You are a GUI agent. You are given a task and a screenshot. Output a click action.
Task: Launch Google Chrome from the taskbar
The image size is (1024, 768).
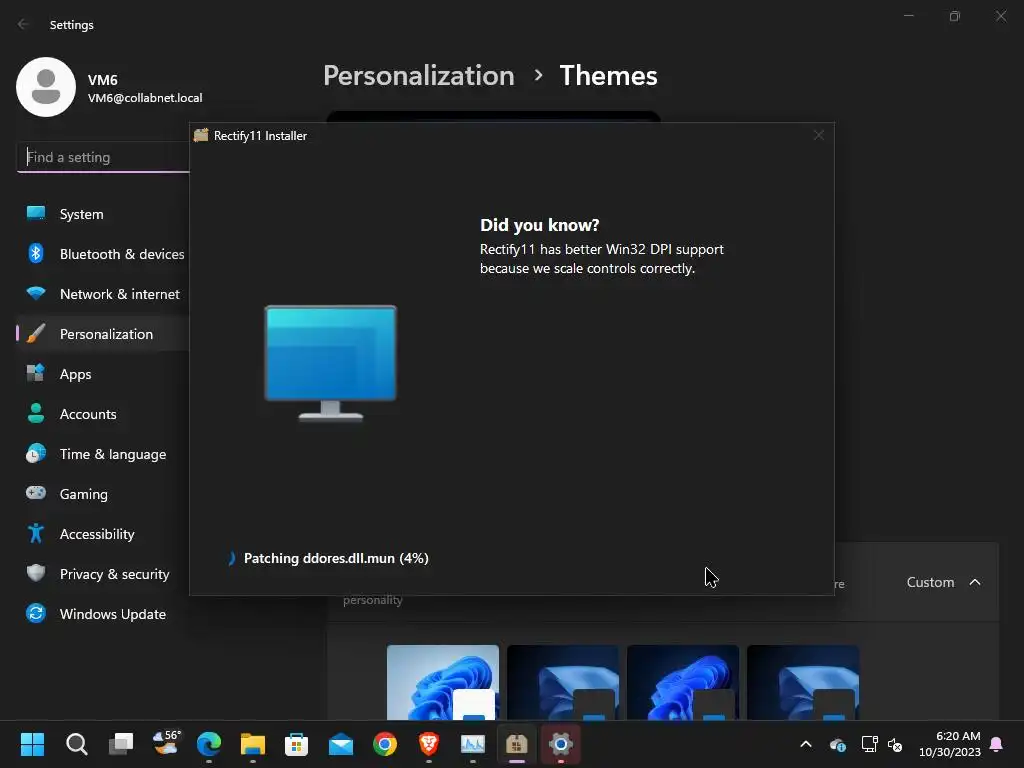[385, 744]
